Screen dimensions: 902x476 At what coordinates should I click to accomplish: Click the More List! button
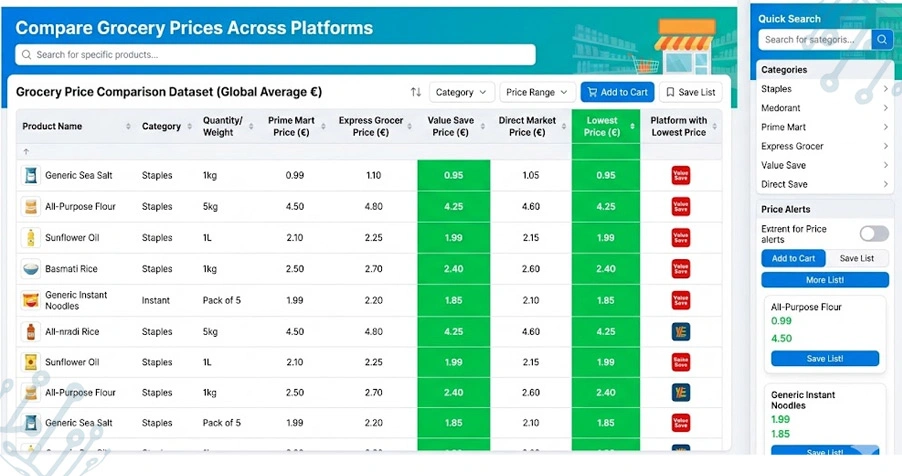(x=825, y=280)
